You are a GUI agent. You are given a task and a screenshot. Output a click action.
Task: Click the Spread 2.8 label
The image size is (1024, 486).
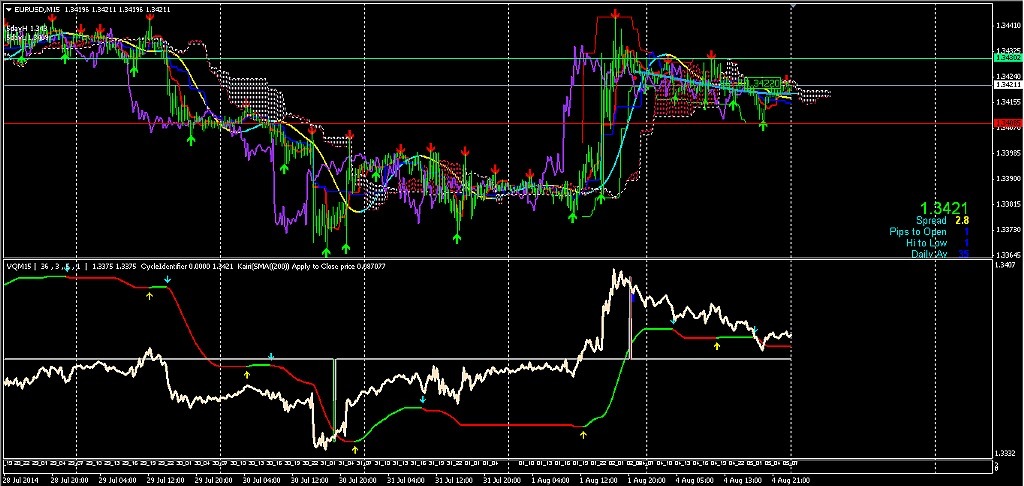coord(941,221)
